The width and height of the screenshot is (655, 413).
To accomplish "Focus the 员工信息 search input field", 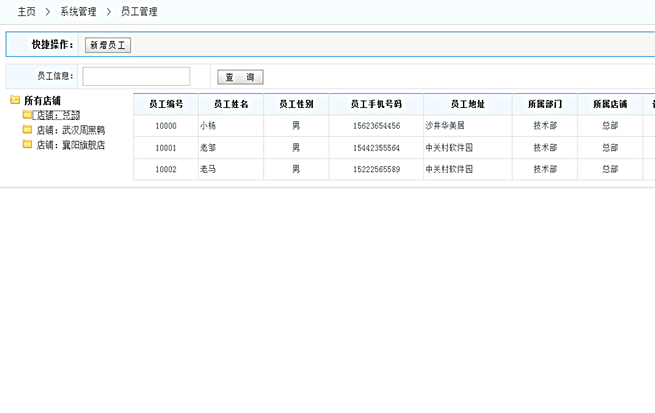I will [136, 76].
